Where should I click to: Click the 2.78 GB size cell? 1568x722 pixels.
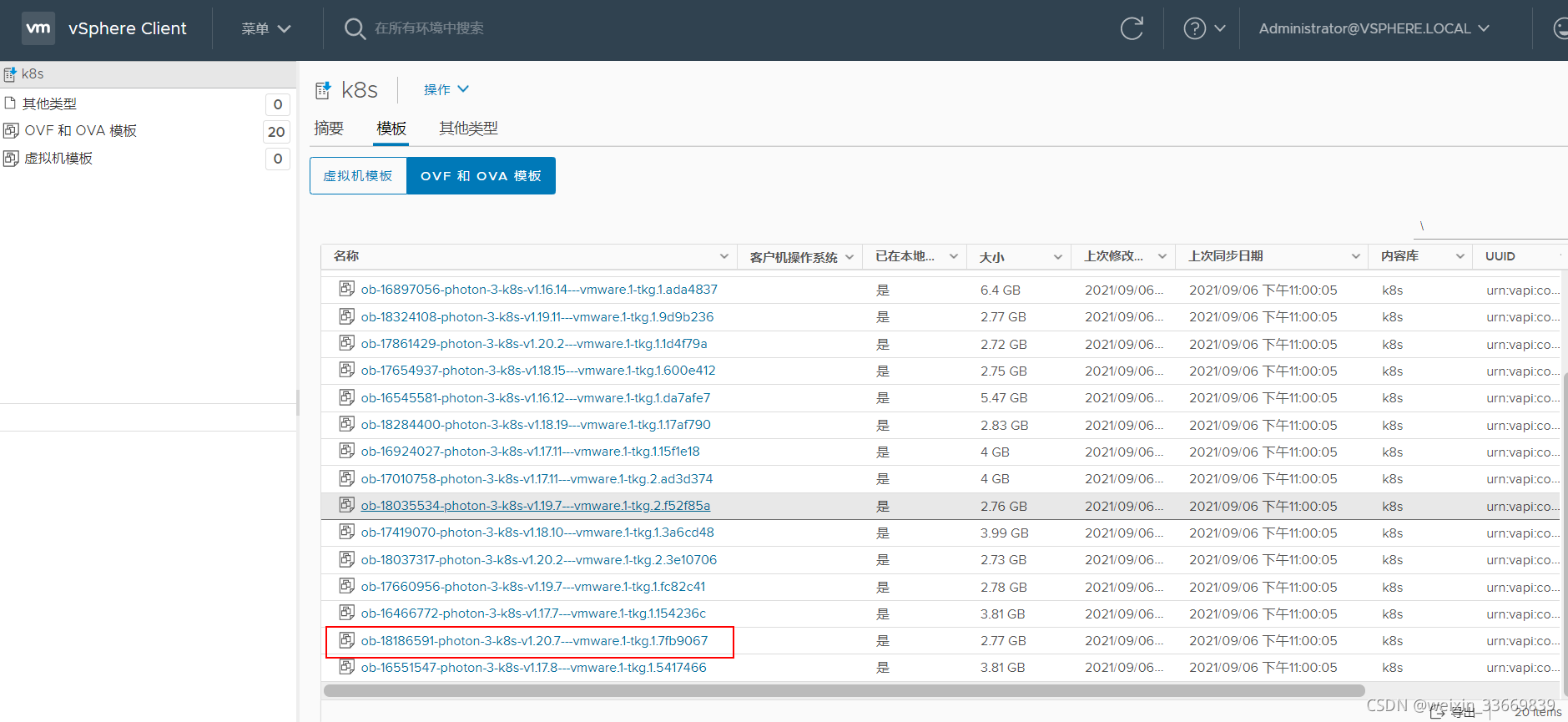click(1003, 587)
